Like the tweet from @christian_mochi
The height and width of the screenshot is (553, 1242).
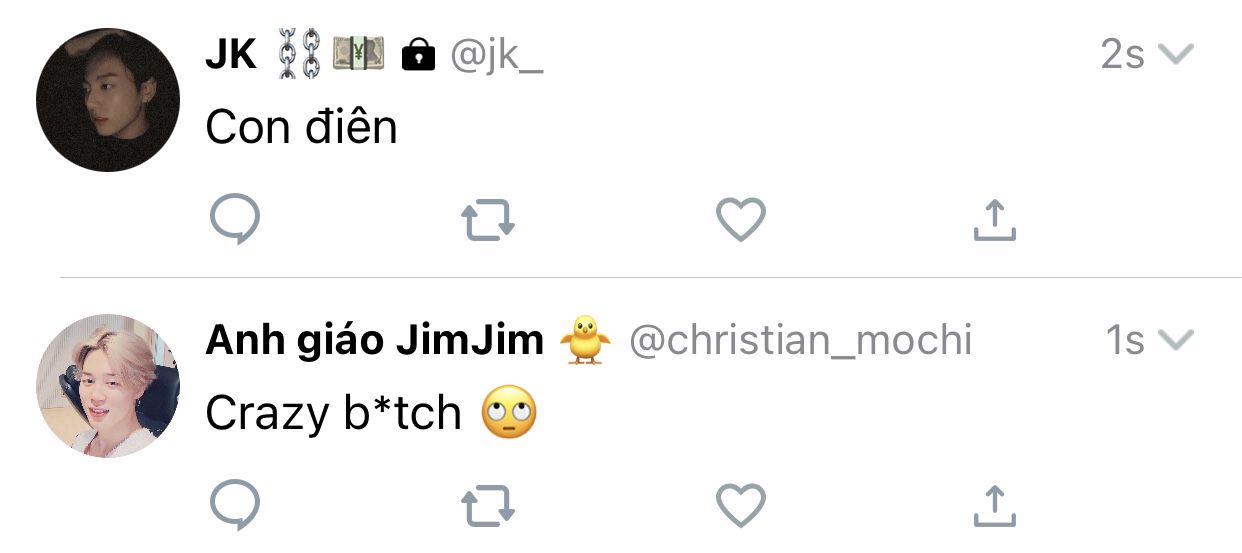click(741, 506)
